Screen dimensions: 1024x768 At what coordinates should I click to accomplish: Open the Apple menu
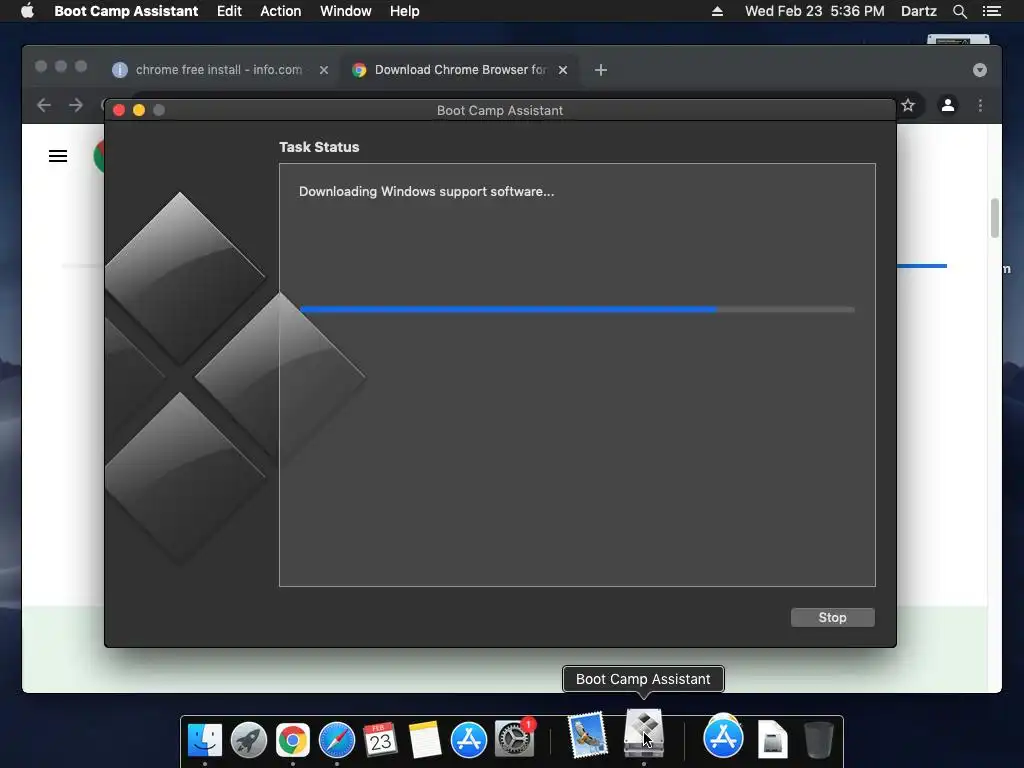(x=27, y=11)
